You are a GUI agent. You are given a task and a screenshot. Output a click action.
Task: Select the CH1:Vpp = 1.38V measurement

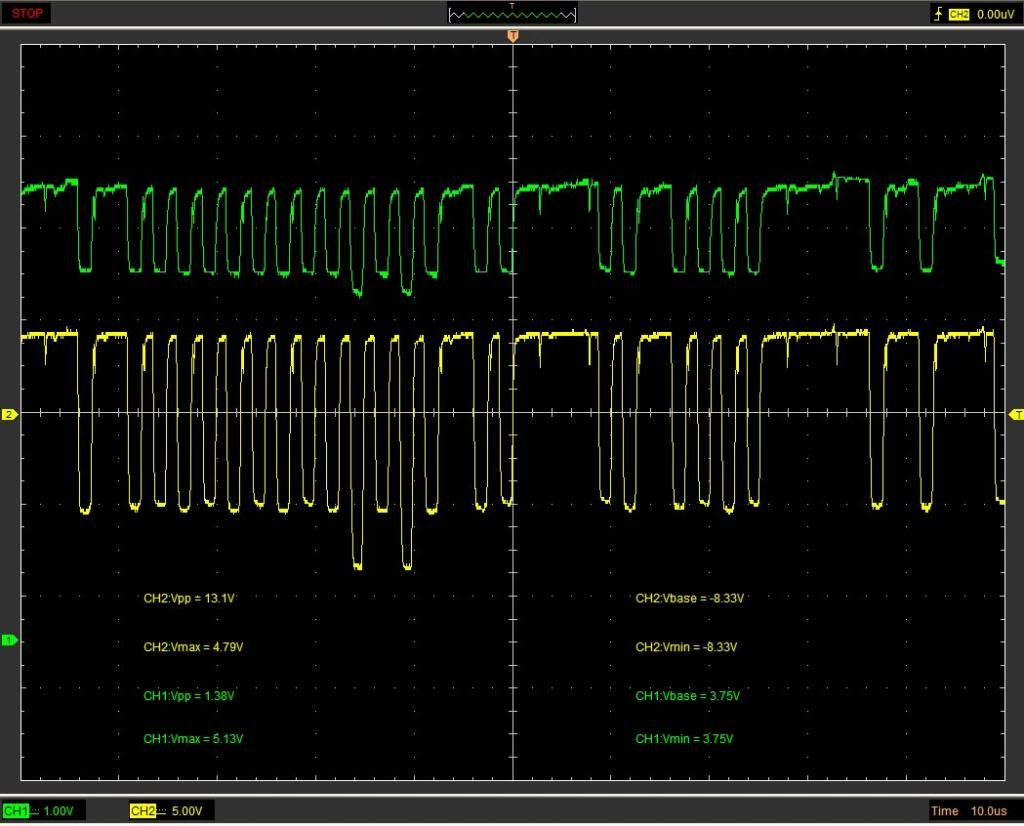[x=190, y=695]
